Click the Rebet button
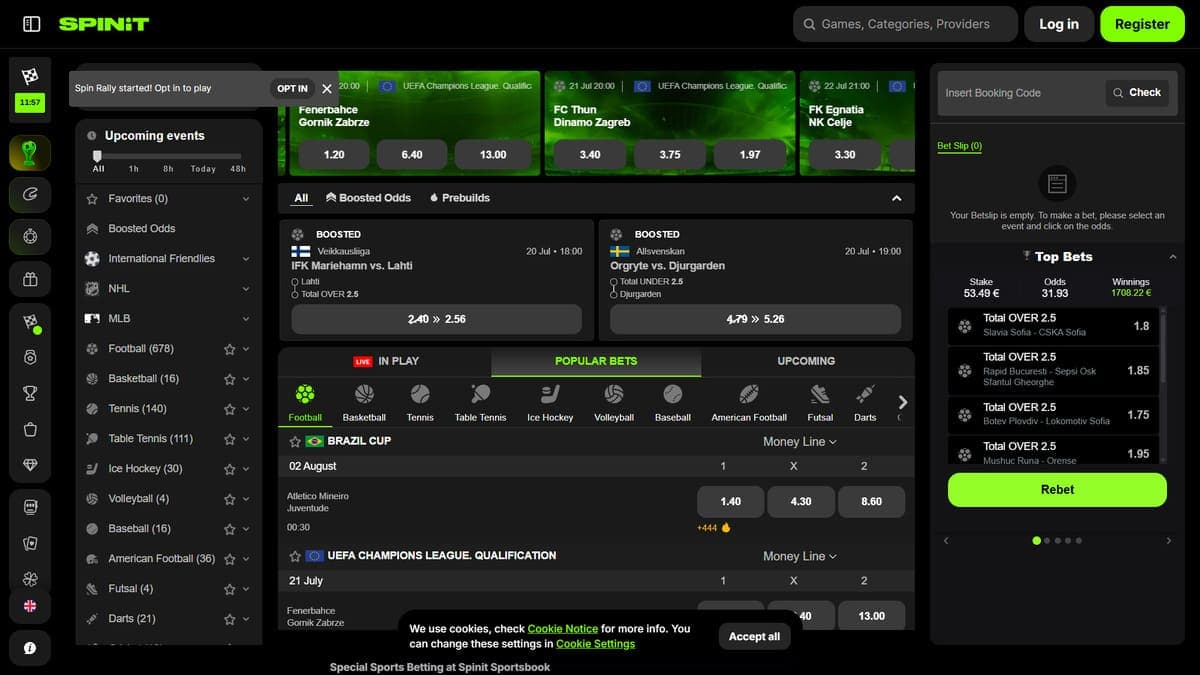 point(1057,490)
